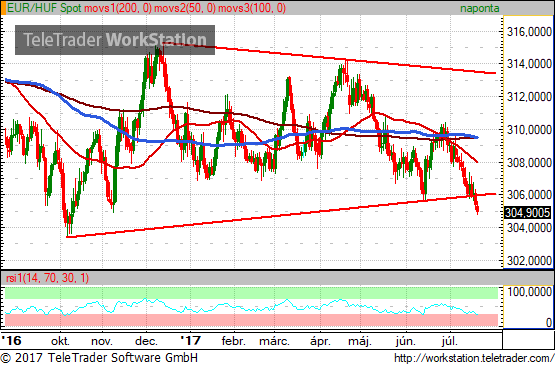Click the current price tag 304,9005
The width and height of the screenshot is (555, 367).
[528, 213]
